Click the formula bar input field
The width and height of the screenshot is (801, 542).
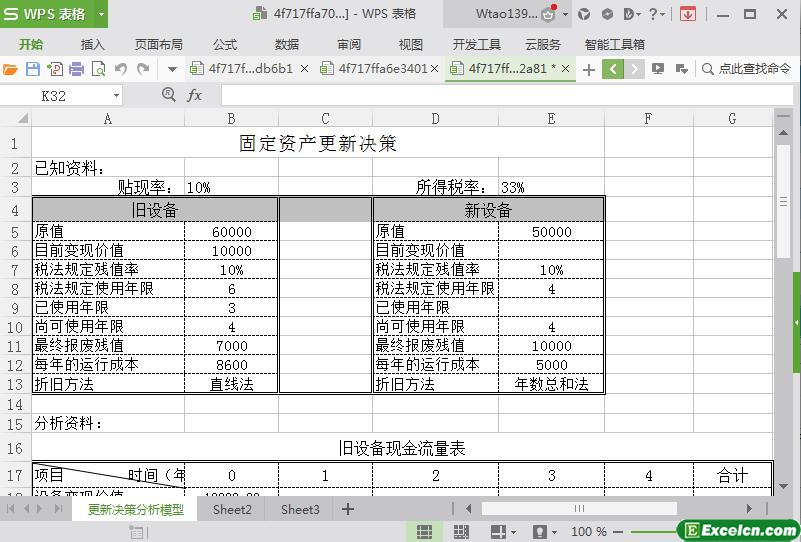point(507,96)
